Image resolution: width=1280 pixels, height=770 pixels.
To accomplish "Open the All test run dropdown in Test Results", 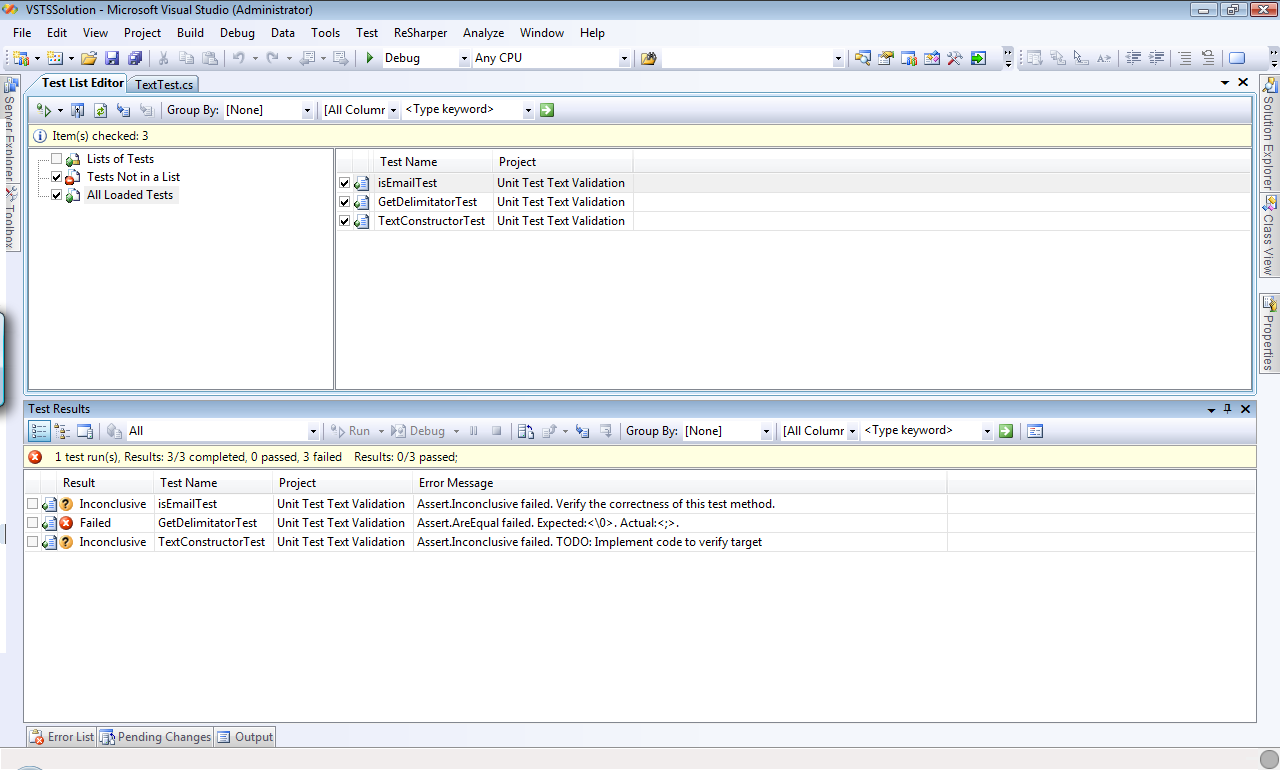I will point(313,431).
